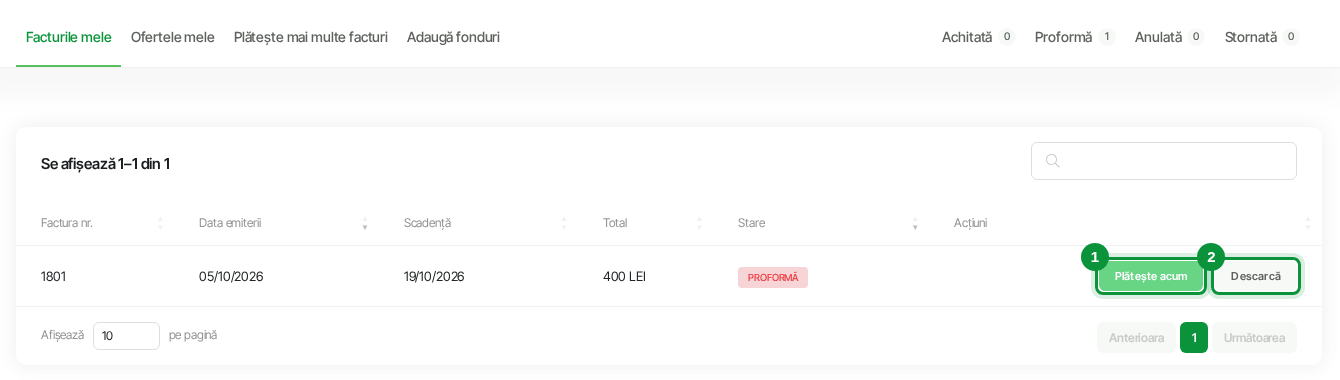Click the search magnifier icon
Screen dimensions: 1340x380
point(1052,161)
